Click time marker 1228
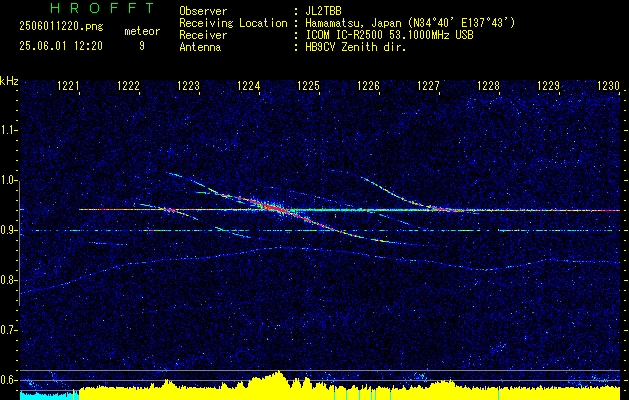 [x=489, y=86]
